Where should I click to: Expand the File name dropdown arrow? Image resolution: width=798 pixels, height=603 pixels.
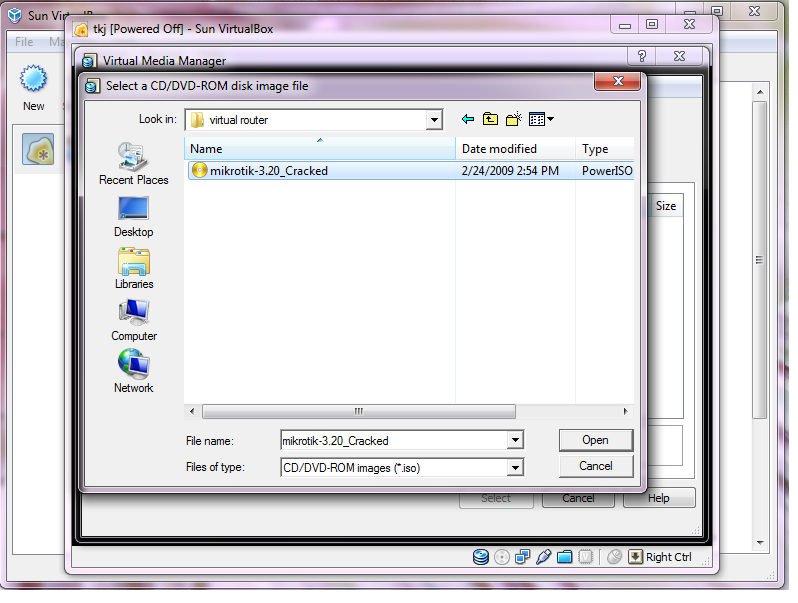click(x=515, y=440)
